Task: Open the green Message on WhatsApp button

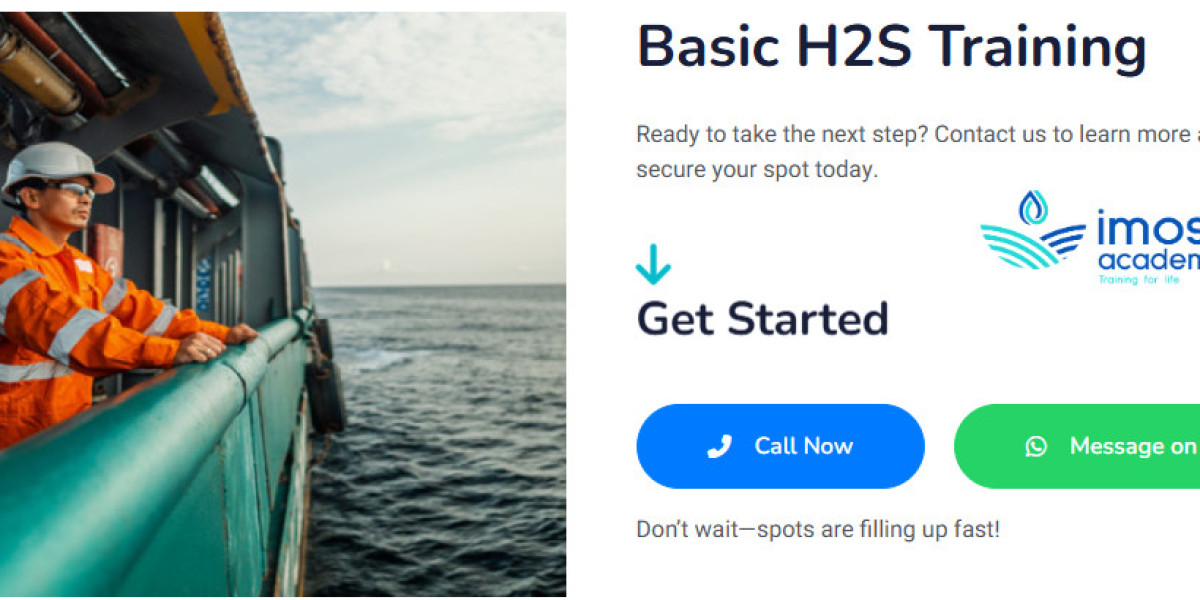Action: click(x=1077, y=446)
